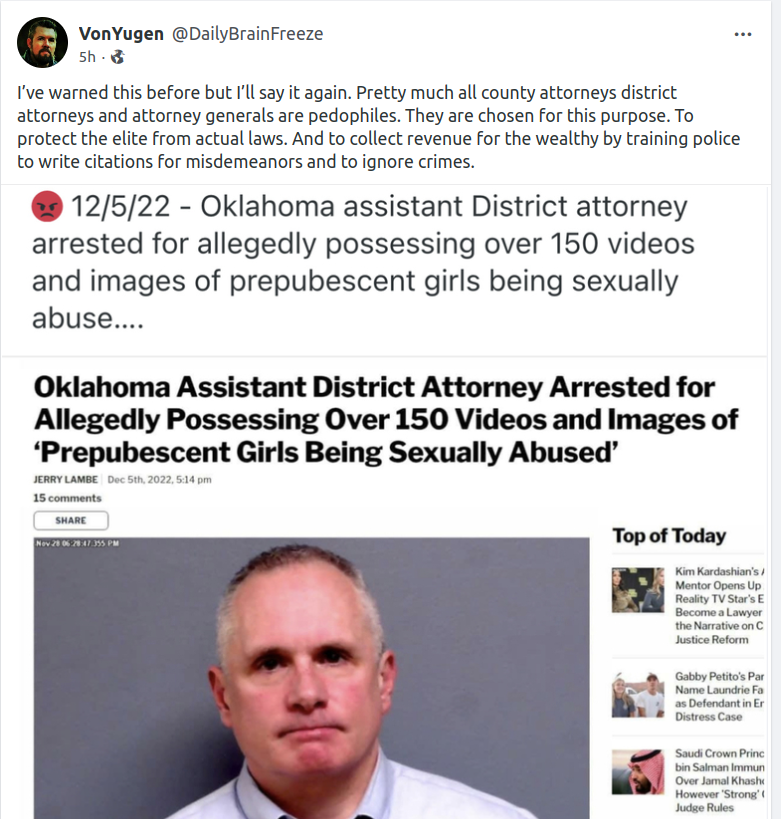This screenshot has height=819, width=781.
Task: Click the 12/5/22 link preview title
Action: 363,262
